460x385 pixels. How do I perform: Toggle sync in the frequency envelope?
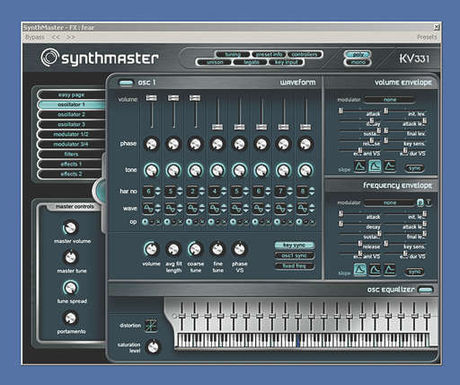pyautogui.click(x=415, y=272)
